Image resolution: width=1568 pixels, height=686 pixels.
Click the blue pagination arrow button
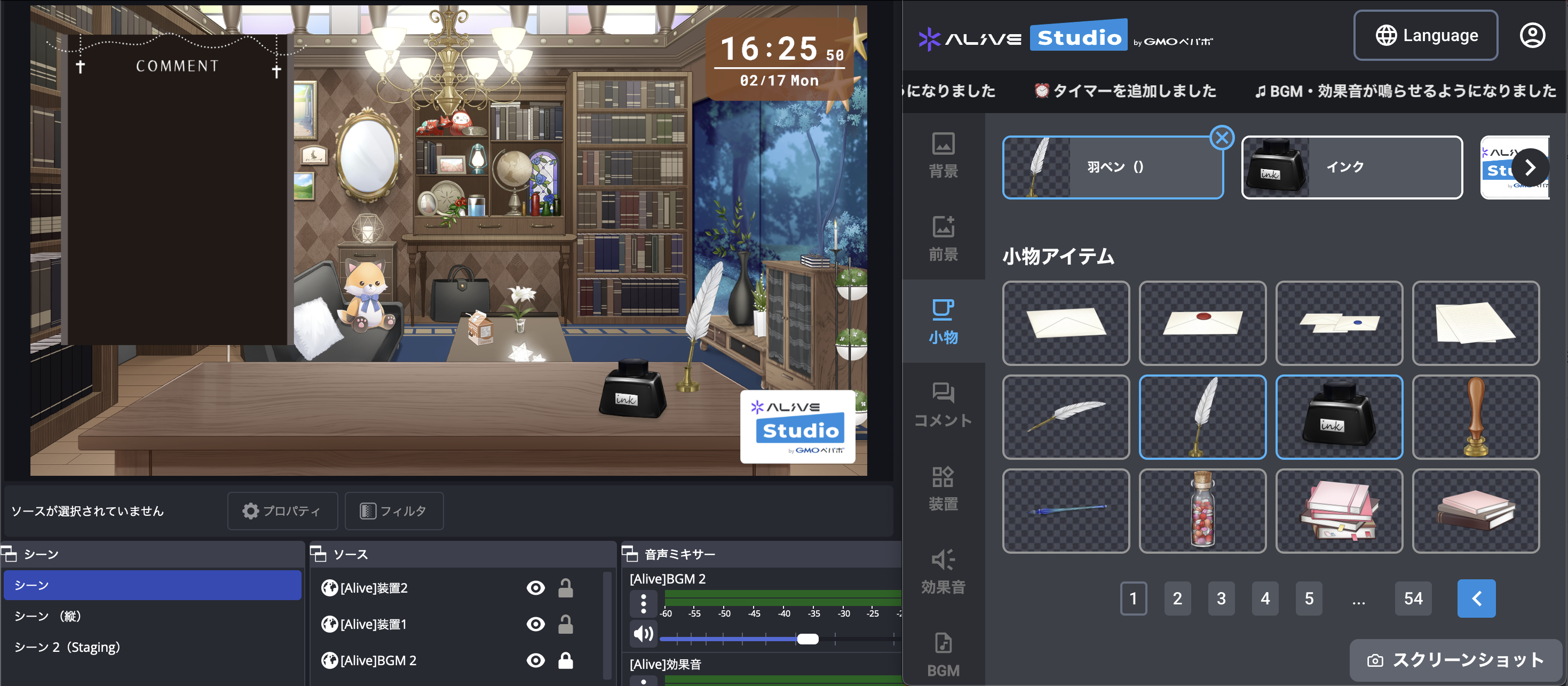coord(1476,599)
